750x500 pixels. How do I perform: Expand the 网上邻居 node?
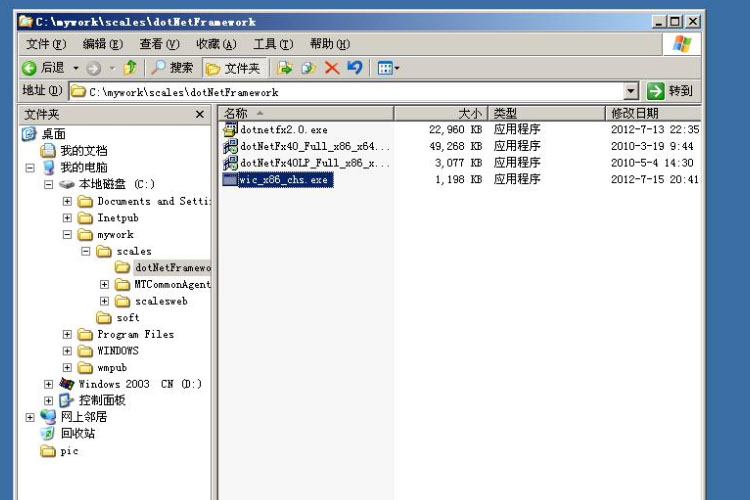[30, 418]
